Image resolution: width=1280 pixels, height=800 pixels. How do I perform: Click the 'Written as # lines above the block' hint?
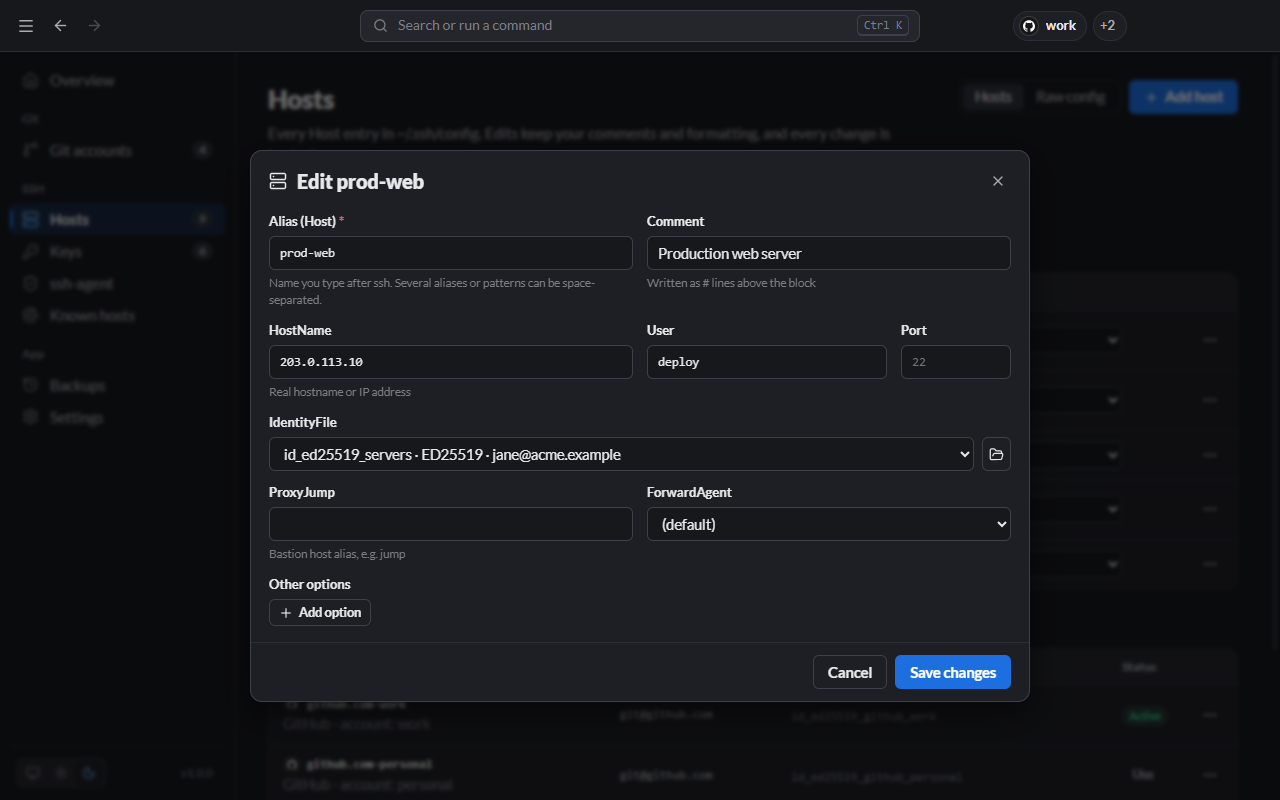pyautogui.click(x=731, y=283)
